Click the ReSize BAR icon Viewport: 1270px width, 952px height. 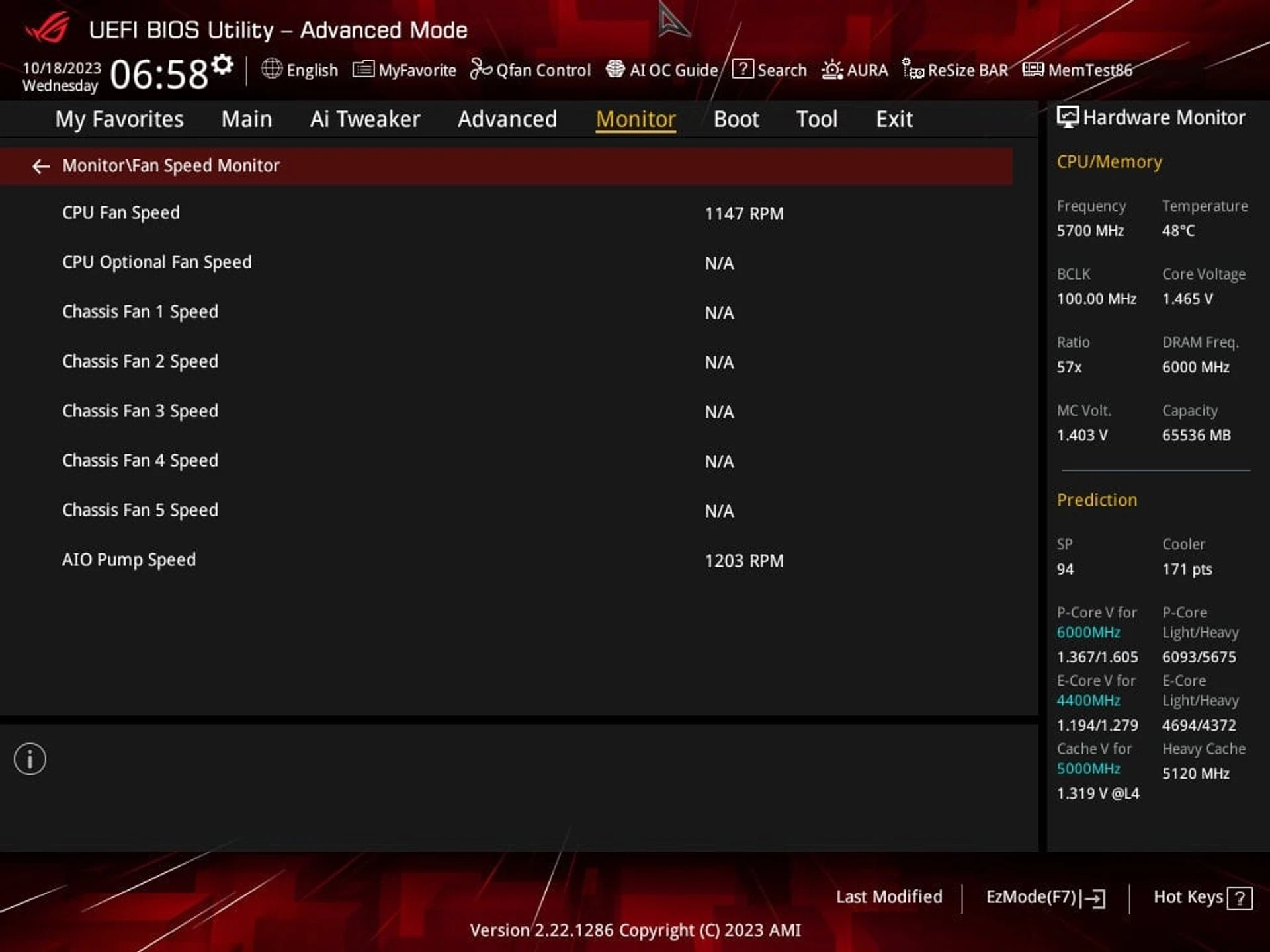point(913,69)
